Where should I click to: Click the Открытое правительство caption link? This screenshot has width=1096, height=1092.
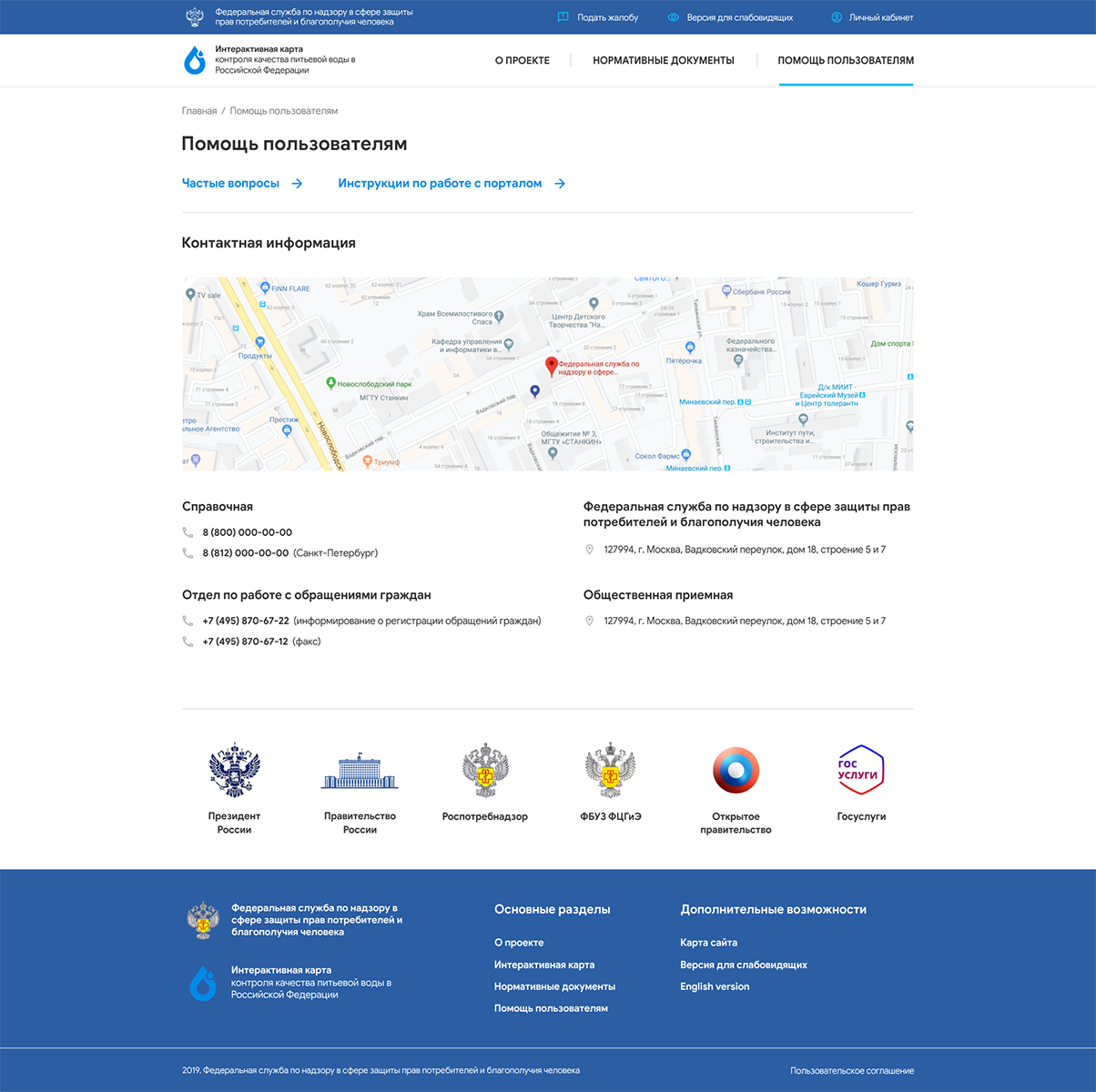pos(736,823)
